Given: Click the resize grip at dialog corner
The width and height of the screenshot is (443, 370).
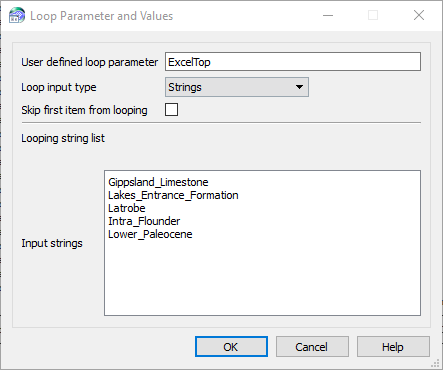Looking at the screenshot, I should click(436, 363).
